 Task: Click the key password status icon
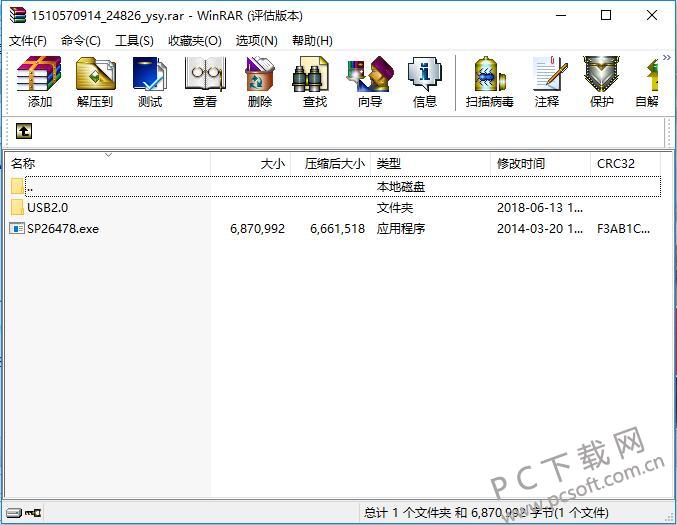33,512
